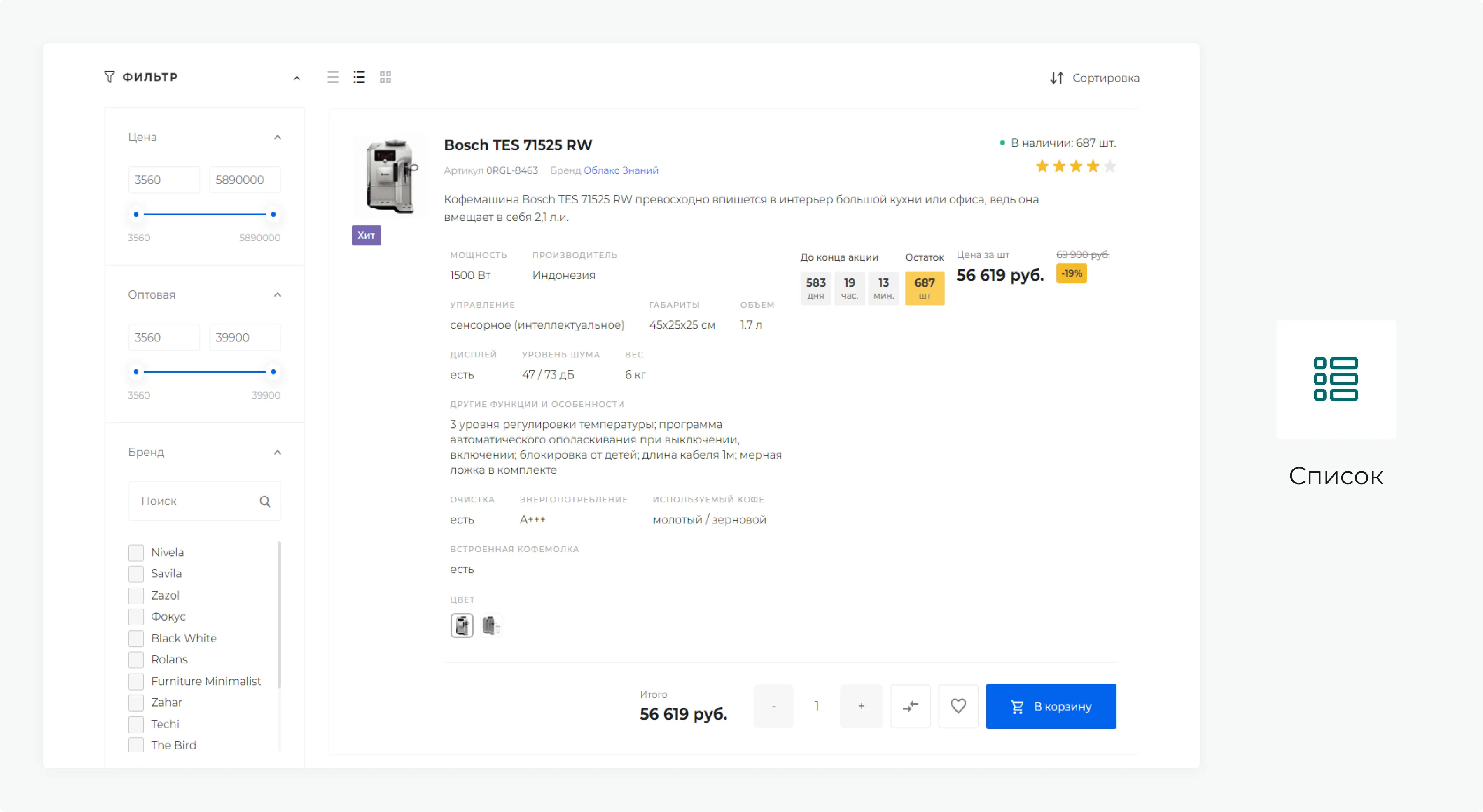Enable the Zahar brand filter
1483x812 pixels.
coord(136,702)
